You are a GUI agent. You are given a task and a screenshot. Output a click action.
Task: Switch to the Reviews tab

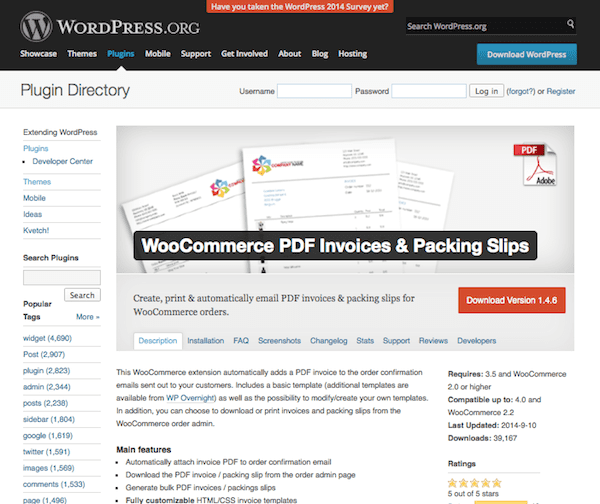tap(433, 341)
